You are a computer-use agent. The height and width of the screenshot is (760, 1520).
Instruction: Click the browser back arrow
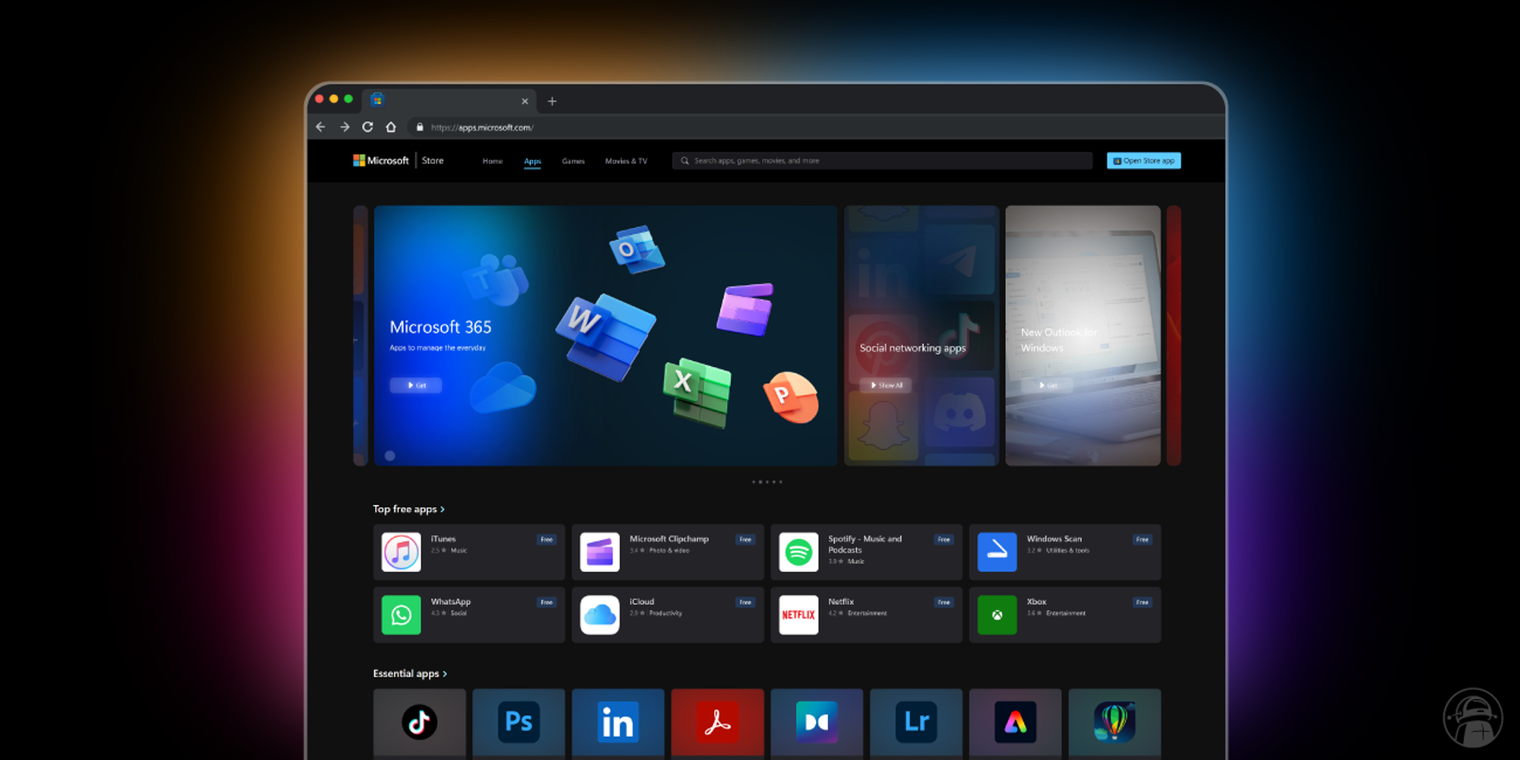click(320, 127)
